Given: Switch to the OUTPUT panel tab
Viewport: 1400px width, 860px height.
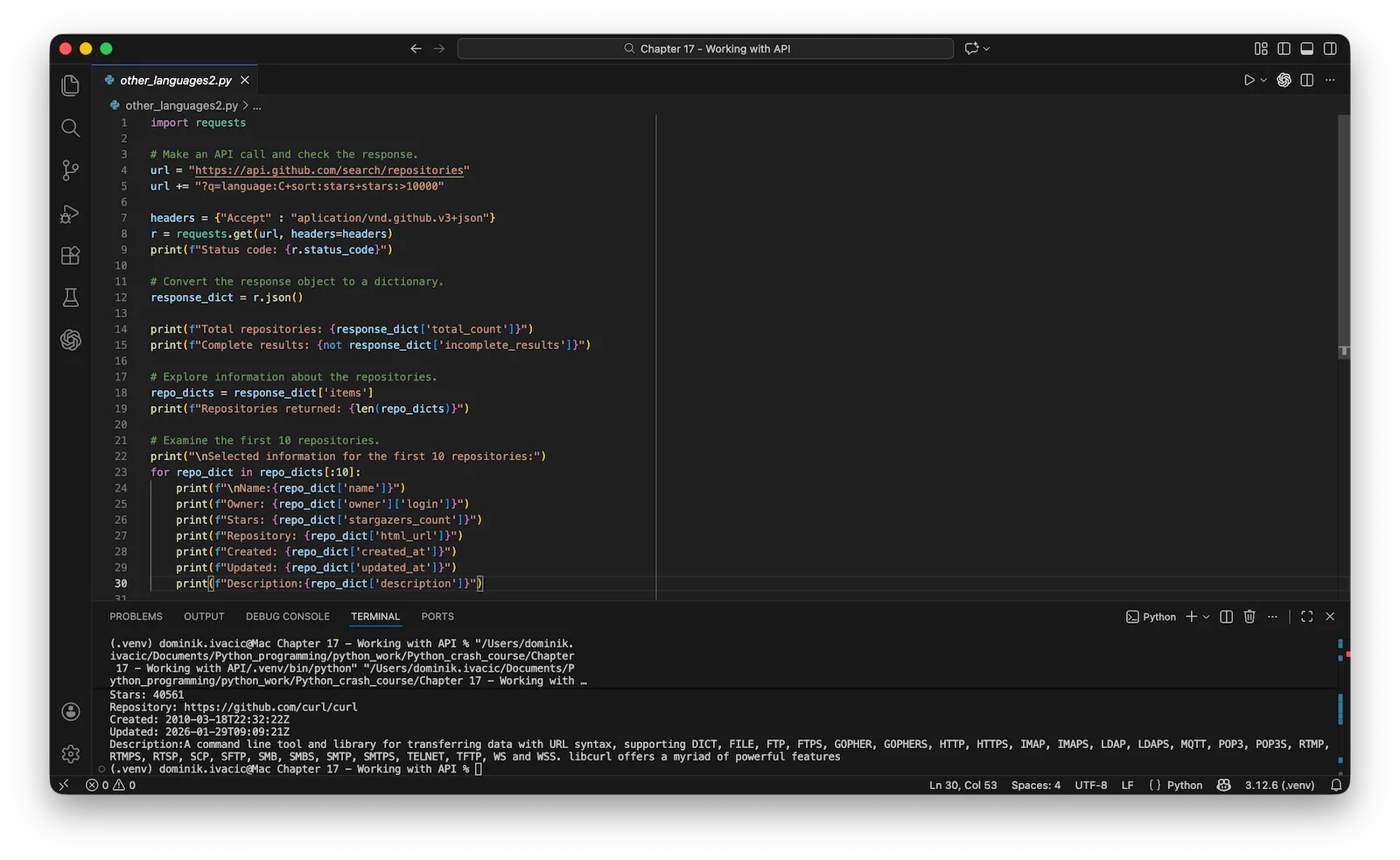Looking at the screenshot, I should [x=204, y=617].
